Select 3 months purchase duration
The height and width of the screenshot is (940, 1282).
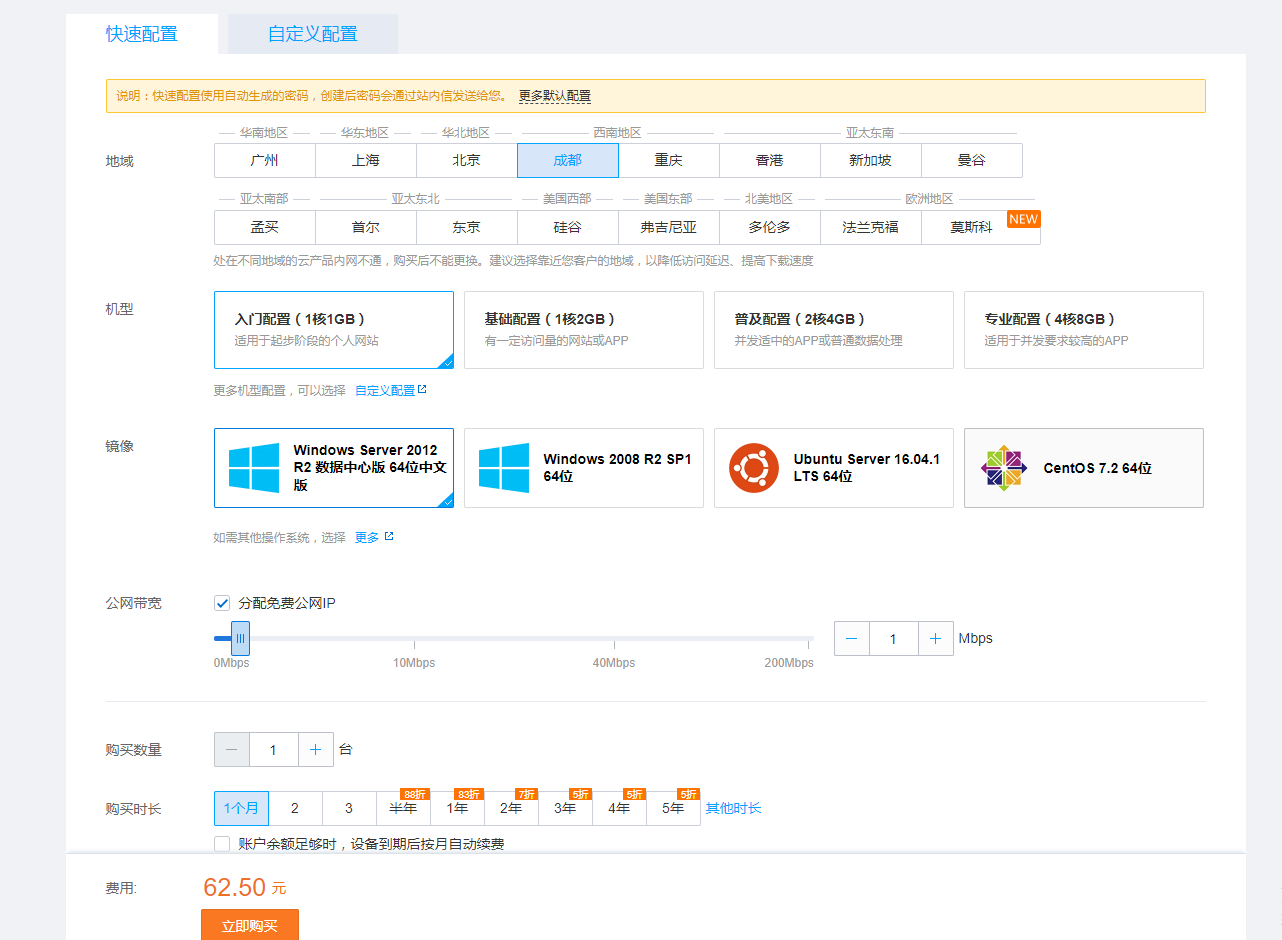(349, 808)
